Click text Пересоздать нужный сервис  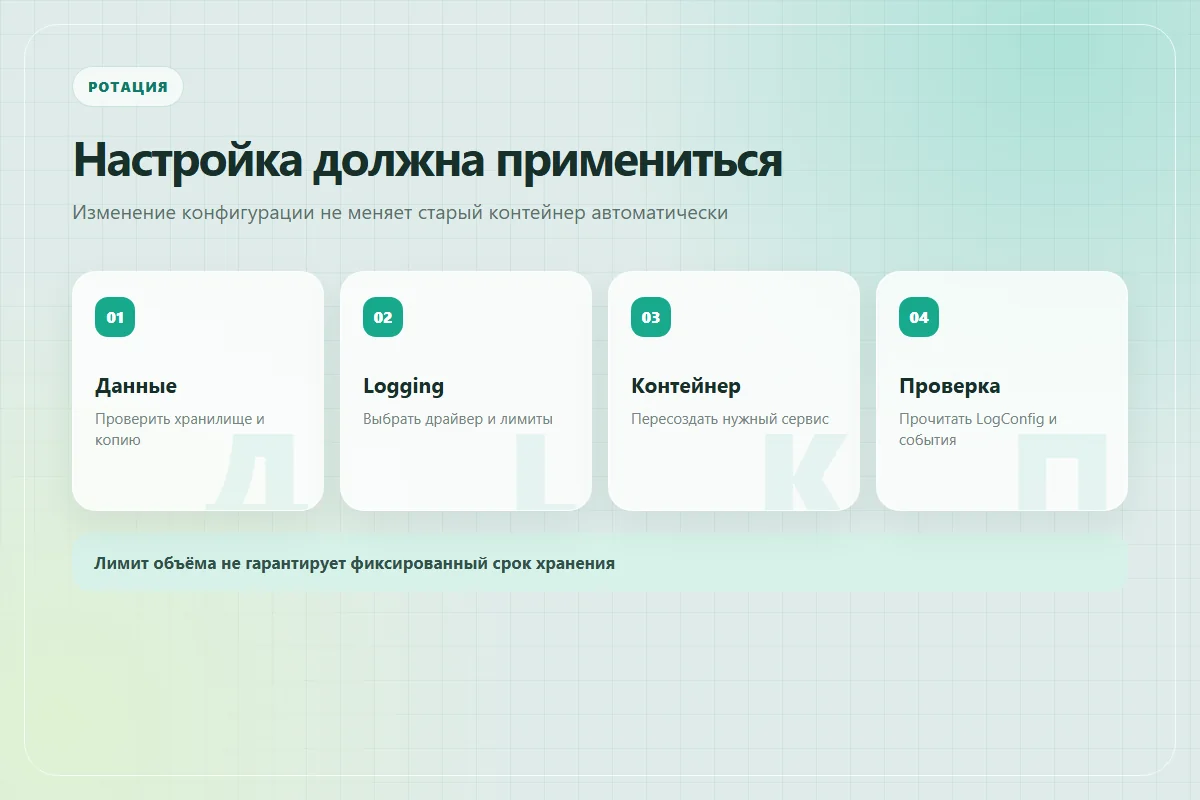pyautogui.click(x=730, y=419)
